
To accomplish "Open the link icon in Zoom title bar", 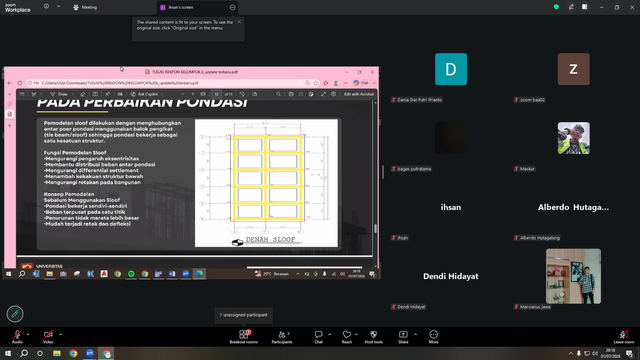I will pyautogui.click(x=571, y=7).
